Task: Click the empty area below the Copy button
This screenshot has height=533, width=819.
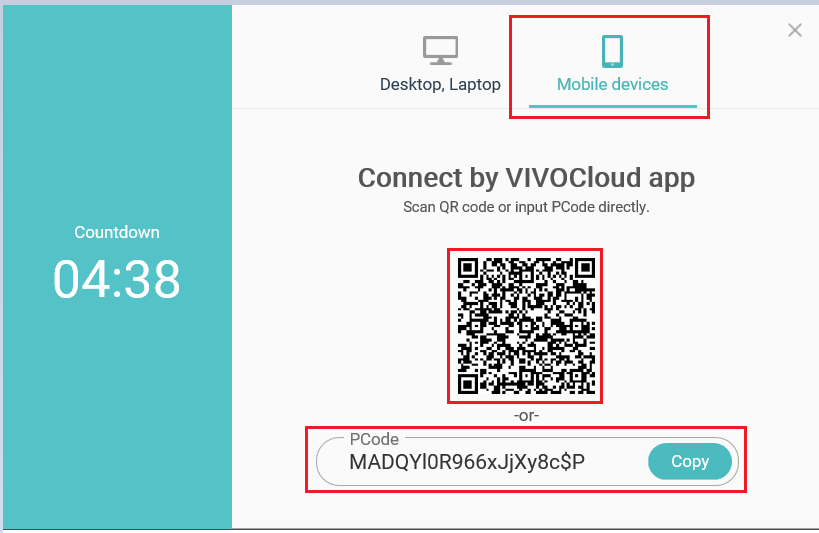Action: [x=689, y=509]
